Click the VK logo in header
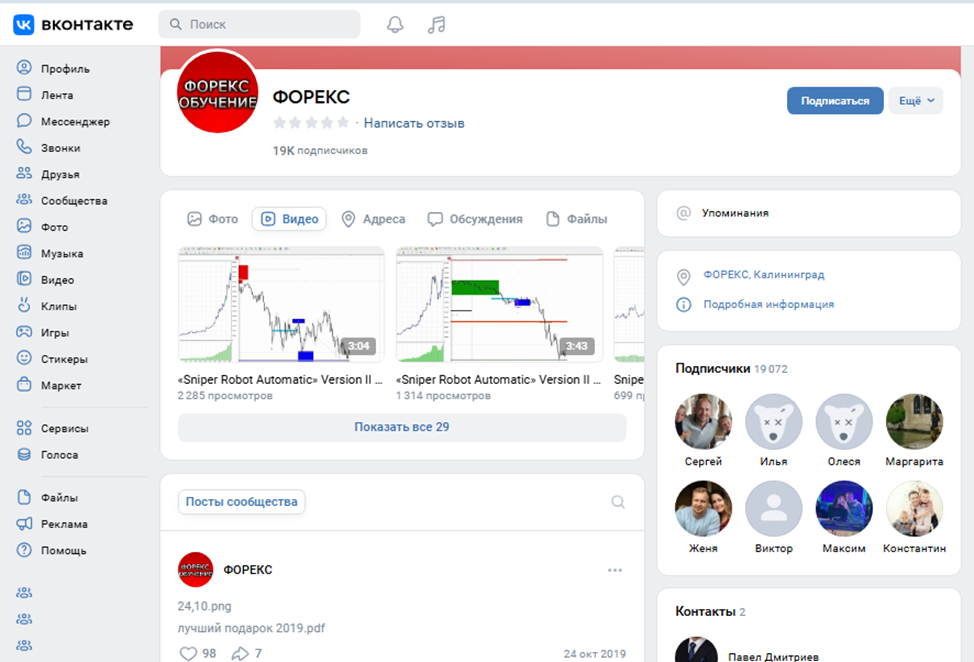Image resolution: width=974 pixels, height=662 pixels. (72, 25)
